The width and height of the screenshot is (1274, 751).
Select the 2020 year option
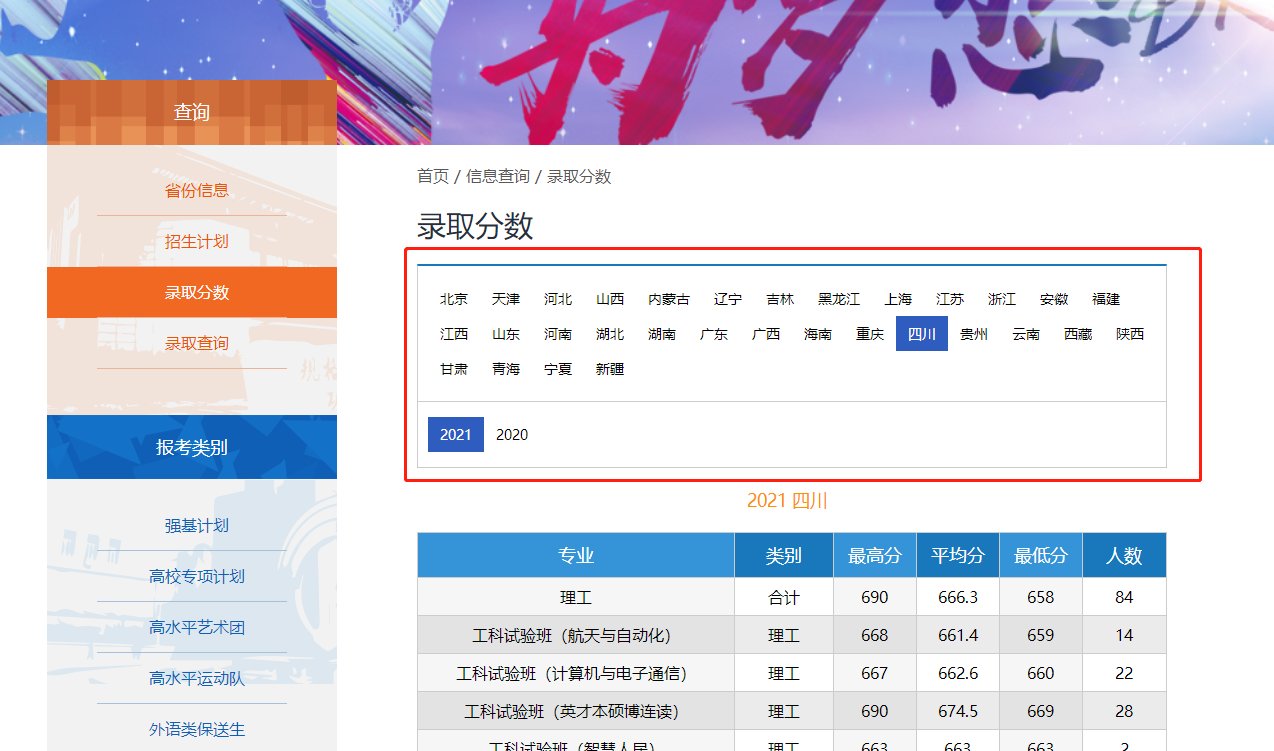pyautogui.click(x=512, y=434)
